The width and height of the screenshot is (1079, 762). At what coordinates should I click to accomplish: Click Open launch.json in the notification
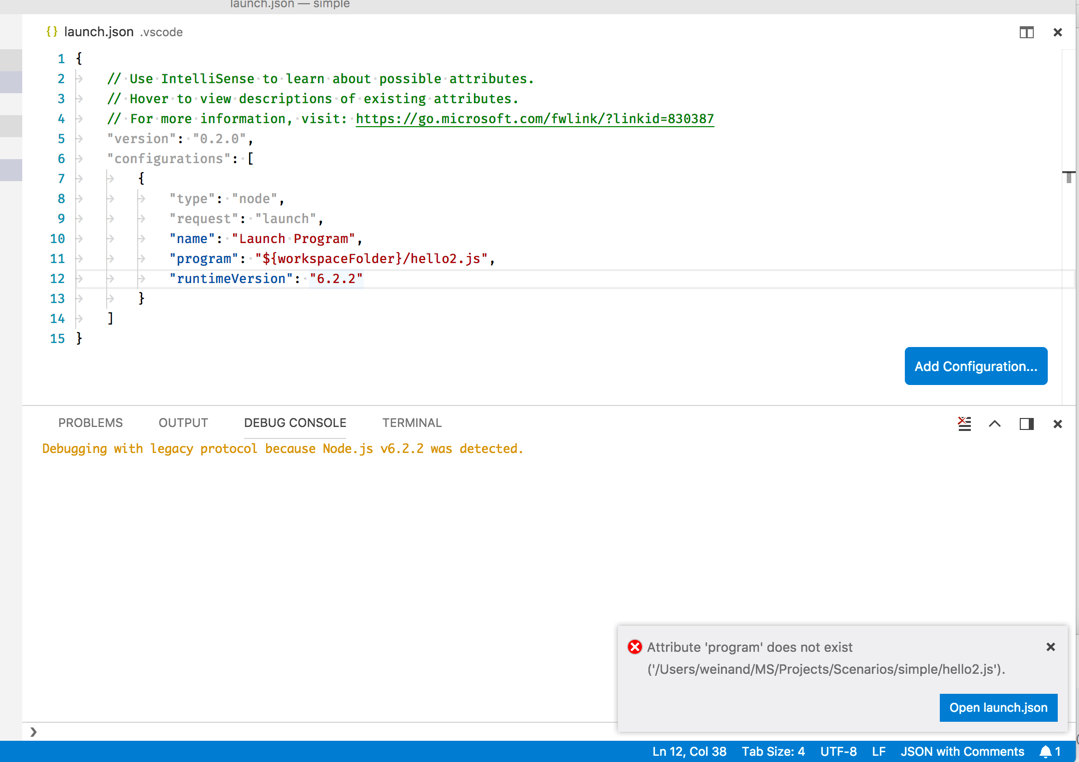coord(998,707)
